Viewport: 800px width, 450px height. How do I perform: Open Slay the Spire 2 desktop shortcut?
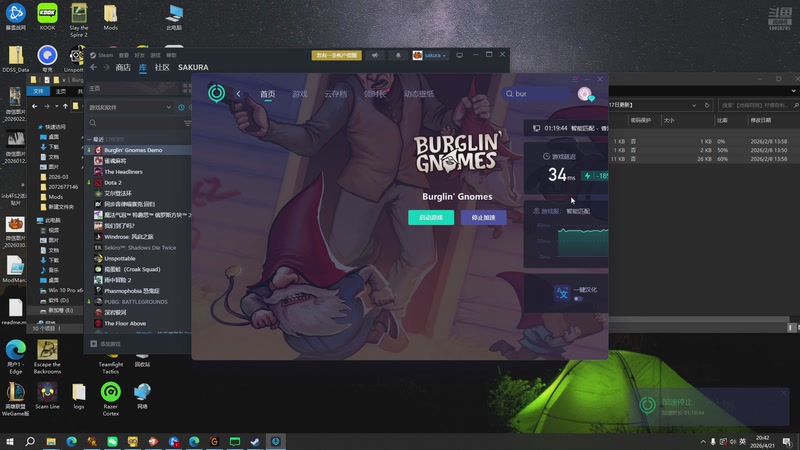point(79,20)
